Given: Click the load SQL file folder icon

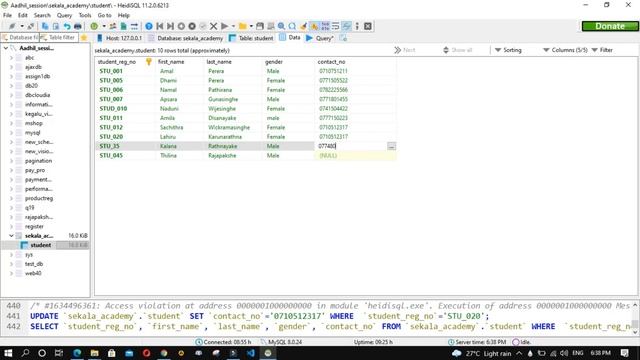Looking at the screenshot, I should 242,26.
